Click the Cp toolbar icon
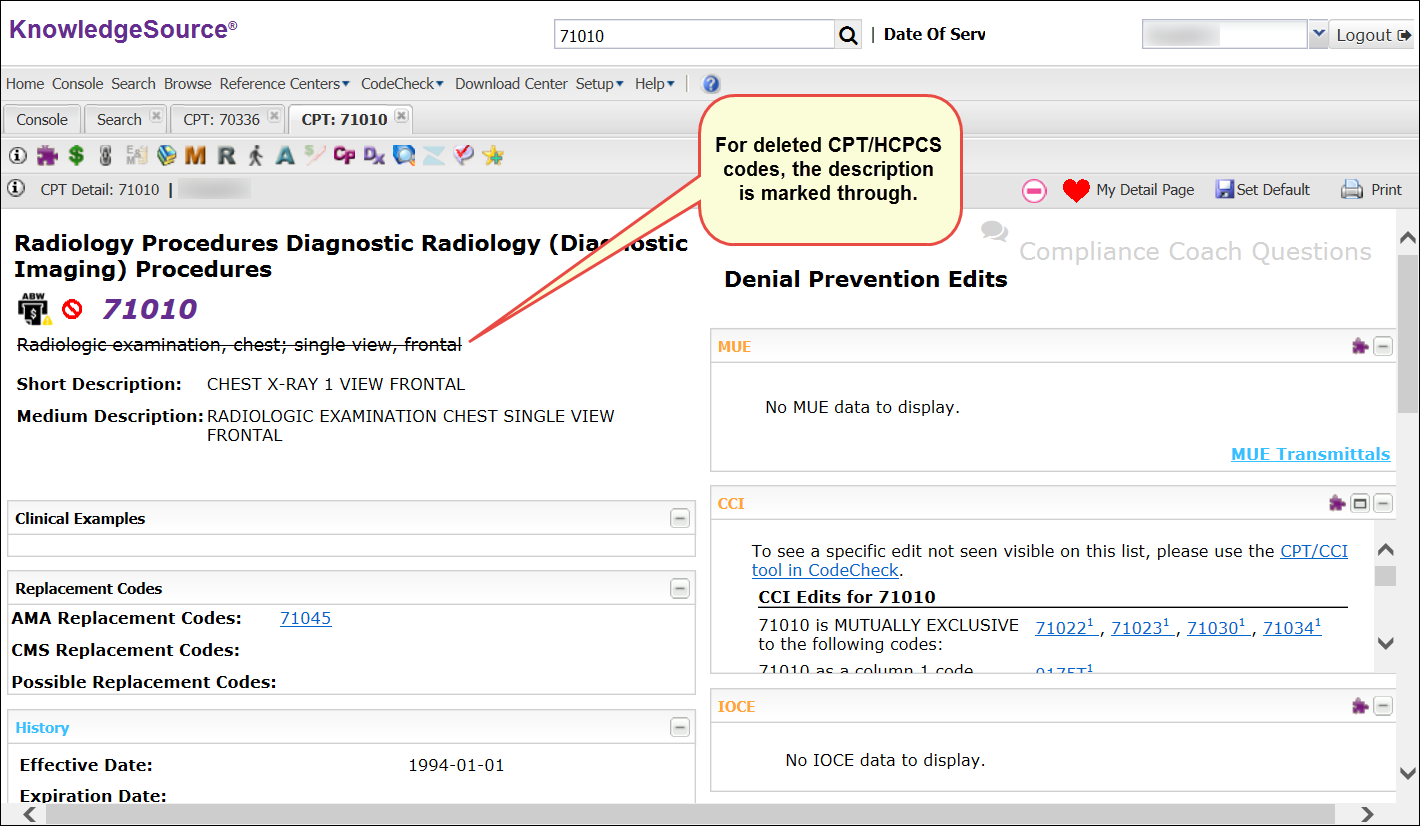The width and height of the screenshot is (1420, 826). pyautogui.click(x=344, y=156)
